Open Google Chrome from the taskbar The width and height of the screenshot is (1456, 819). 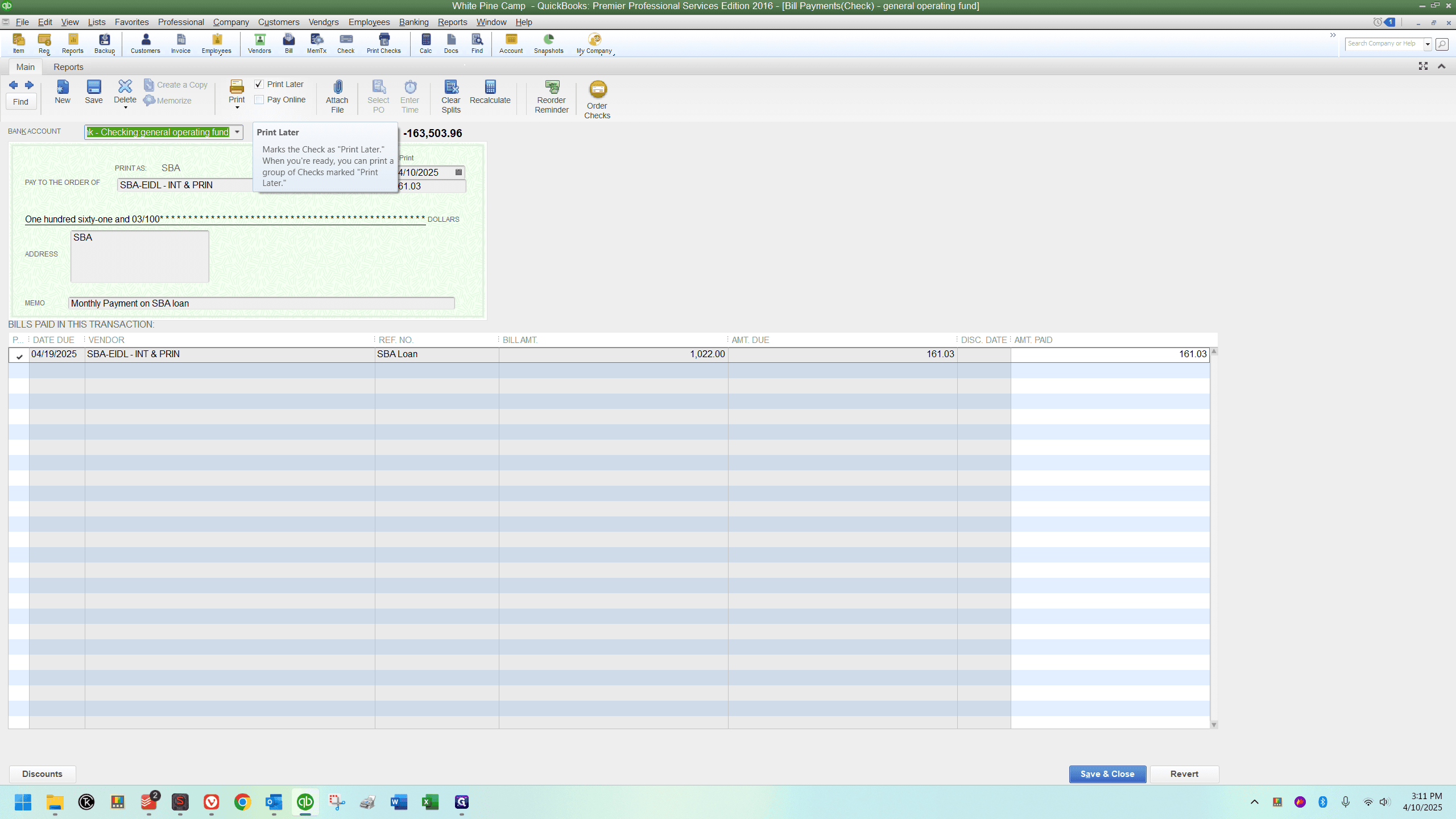(243, 802)
